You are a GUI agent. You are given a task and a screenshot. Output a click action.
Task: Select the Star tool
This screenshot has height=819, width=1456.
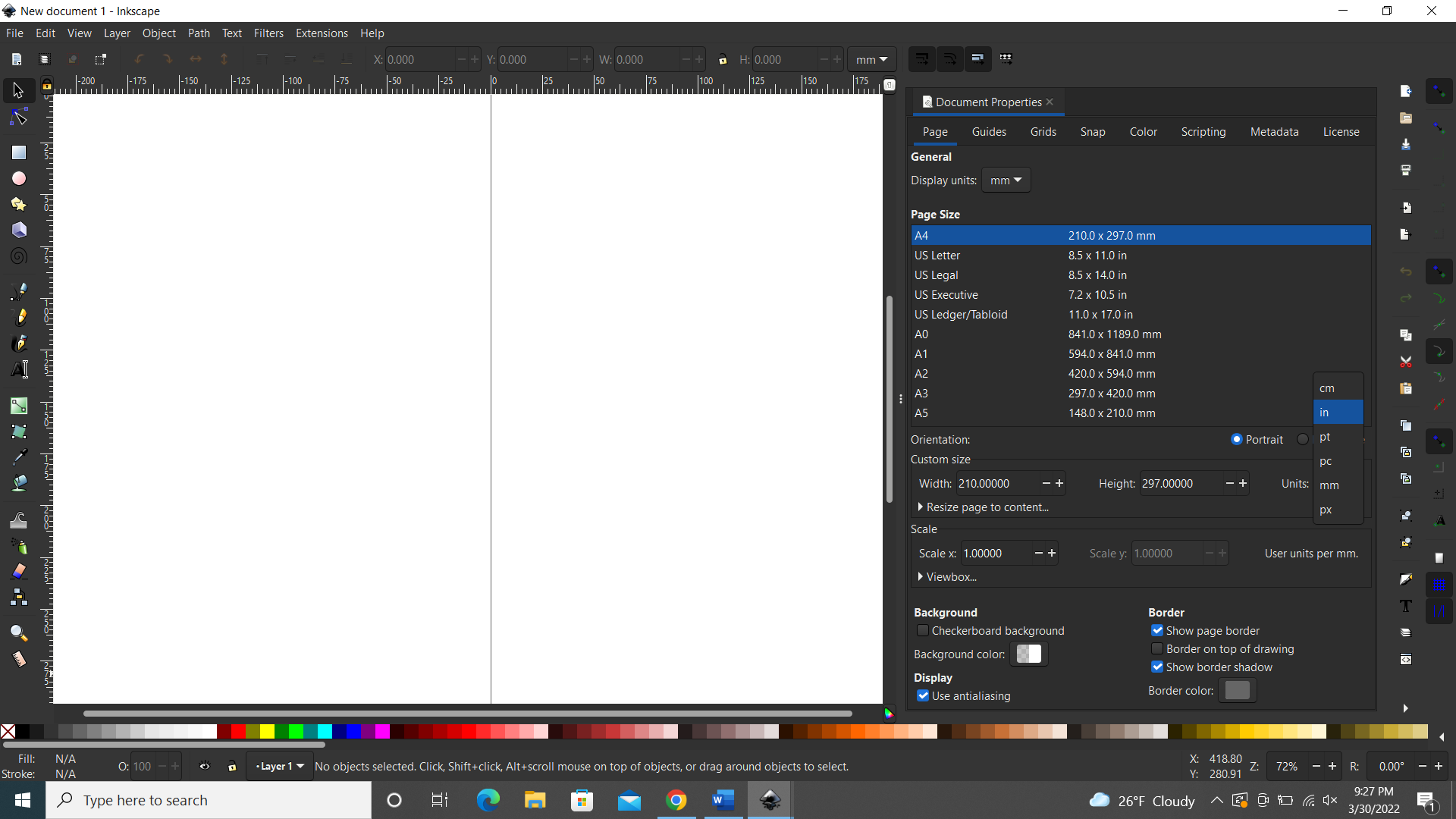pyautogui.click(x=18, y=204)
